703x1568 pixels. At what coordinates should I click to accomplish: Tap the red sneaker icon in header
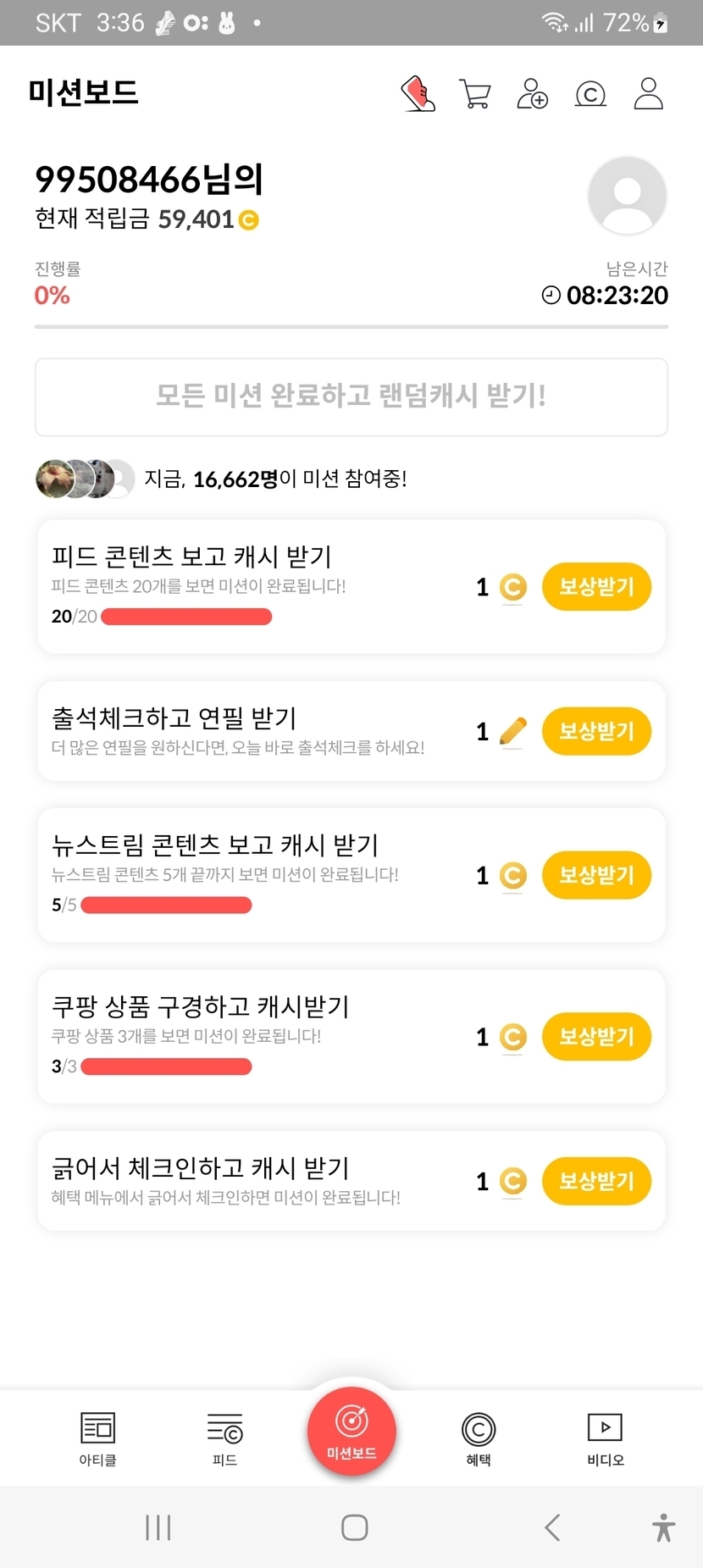[418, 94]
